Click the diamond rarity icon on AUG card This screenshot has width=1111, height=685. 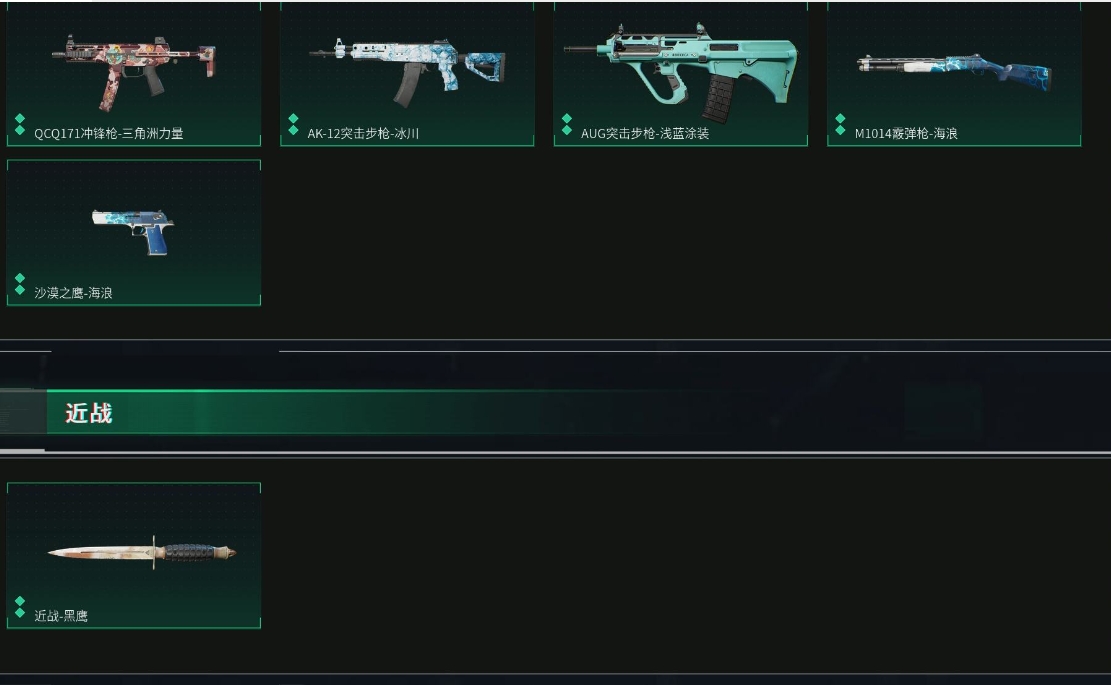point(567,125)
